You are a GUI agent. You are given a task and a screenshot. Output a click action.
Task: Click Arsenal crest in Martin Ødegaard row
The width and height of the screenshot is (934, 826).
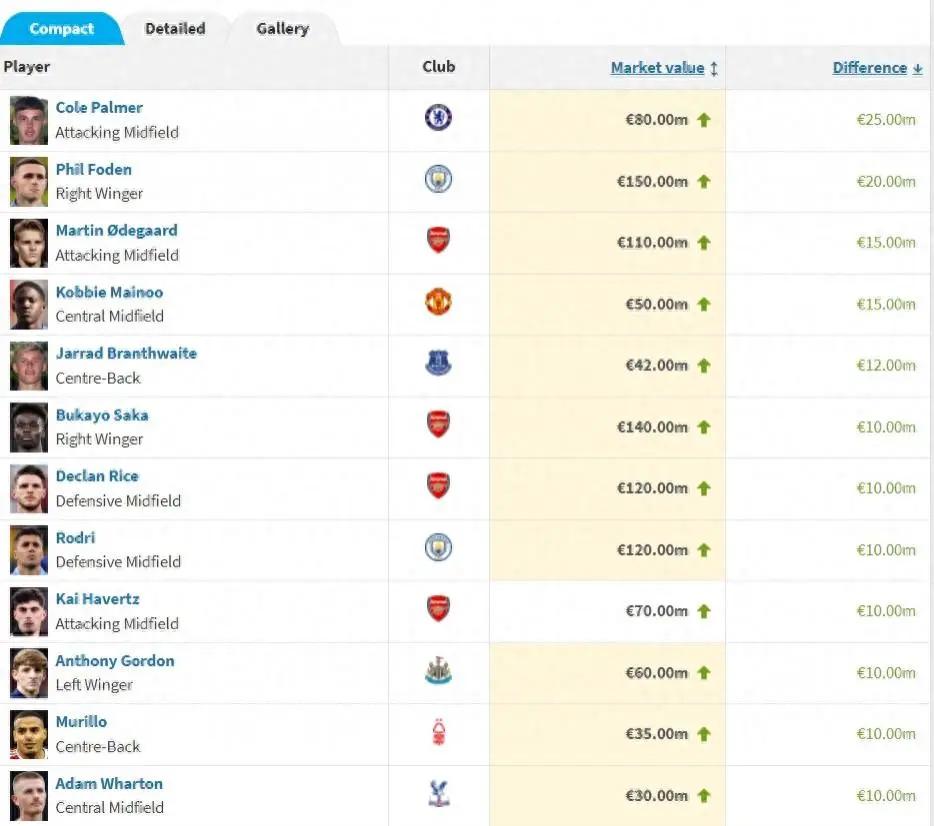click(438, 241)
